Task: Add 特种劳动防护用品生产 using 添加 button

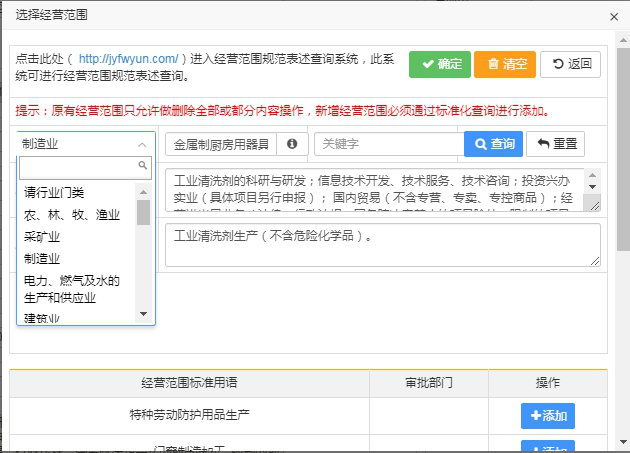Action: (x=547, y=415)
